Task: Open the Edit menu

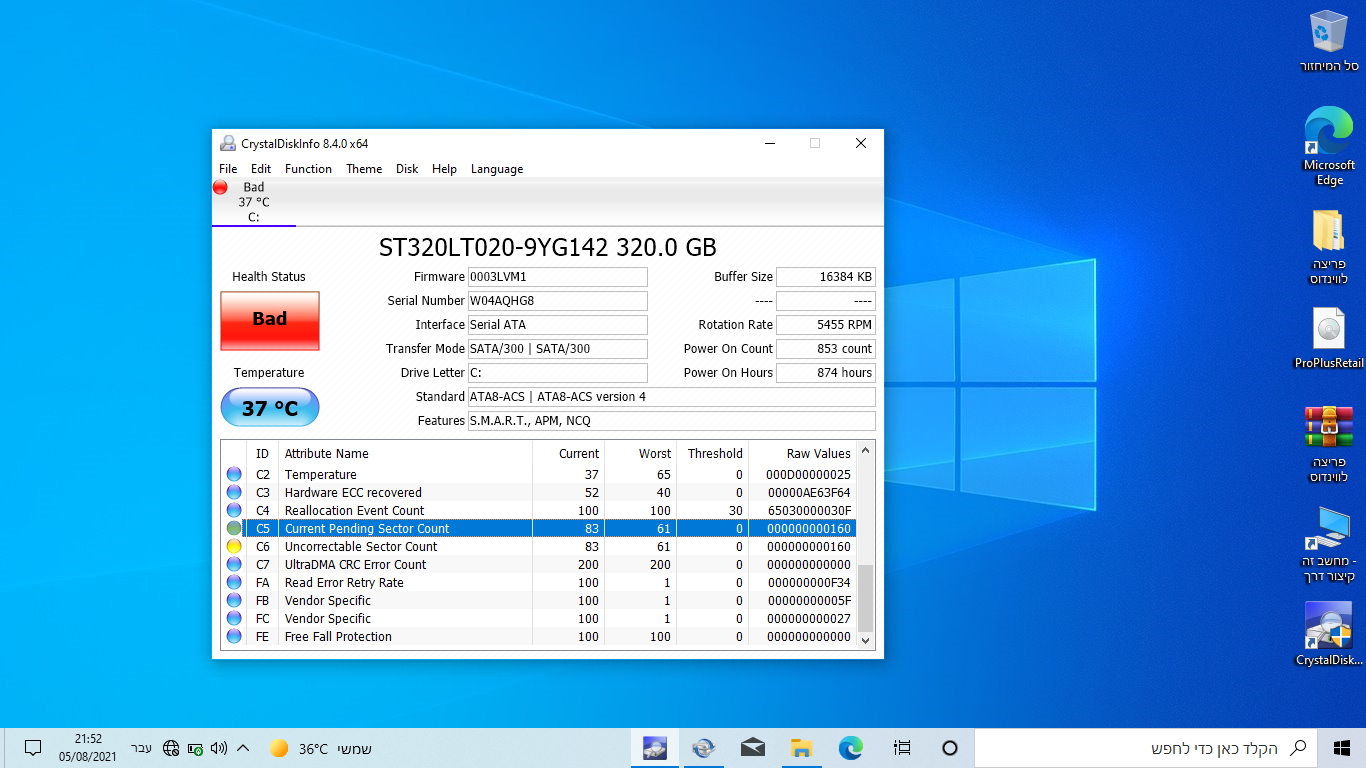Action: click(x=261, y=169)
